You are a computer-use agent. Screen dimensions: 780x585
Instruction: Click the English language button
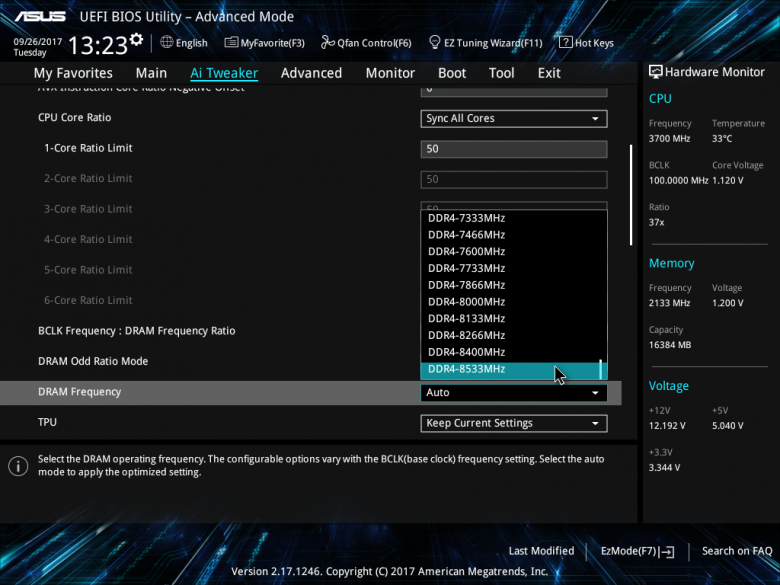click(184, 43)
